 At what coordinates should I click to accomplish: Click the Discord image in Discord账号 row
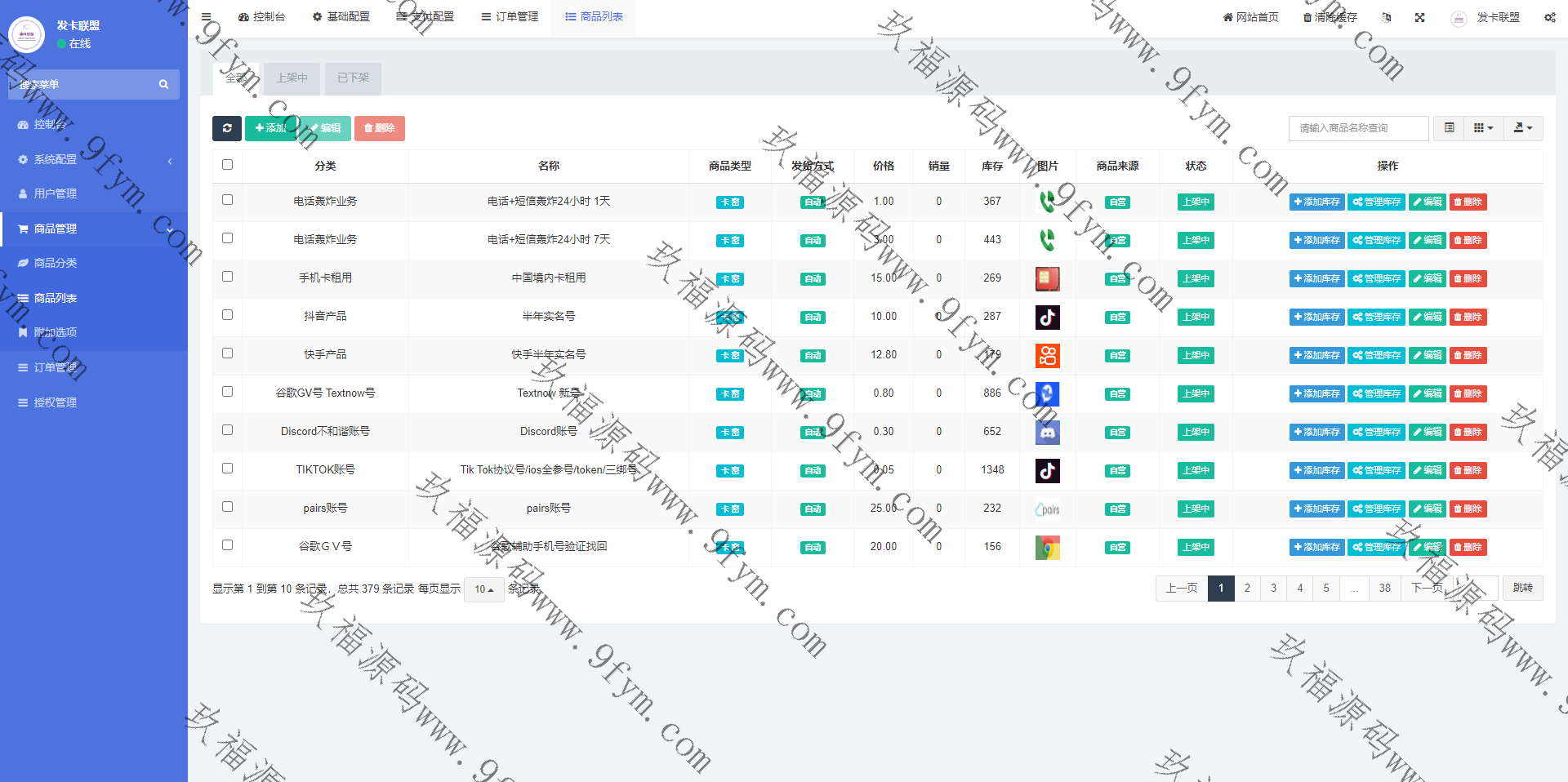click(x=1048, y=433)
